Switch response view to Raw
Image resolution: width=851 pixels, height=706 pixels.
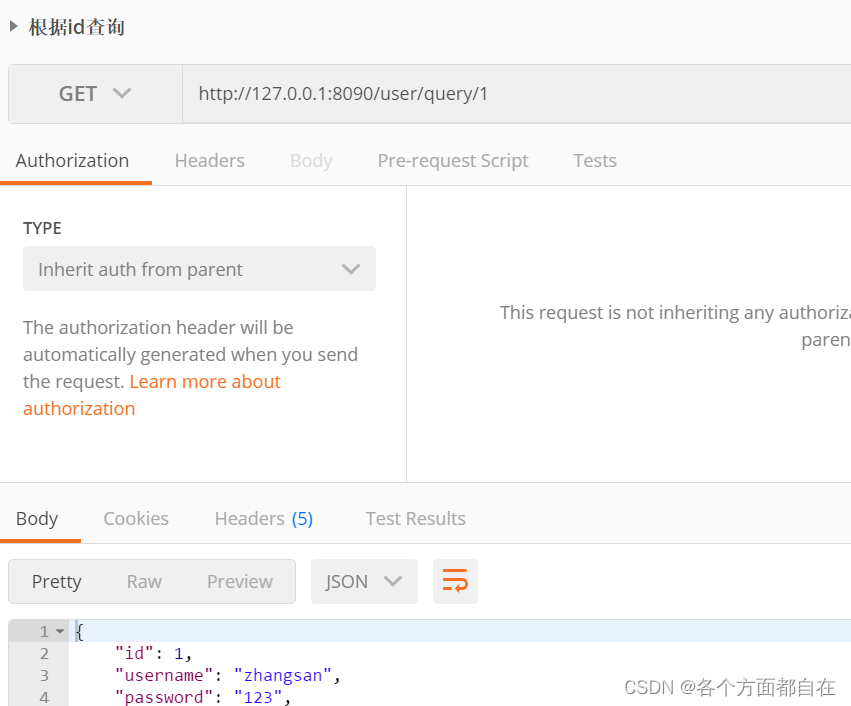click(x=144, y=581)
